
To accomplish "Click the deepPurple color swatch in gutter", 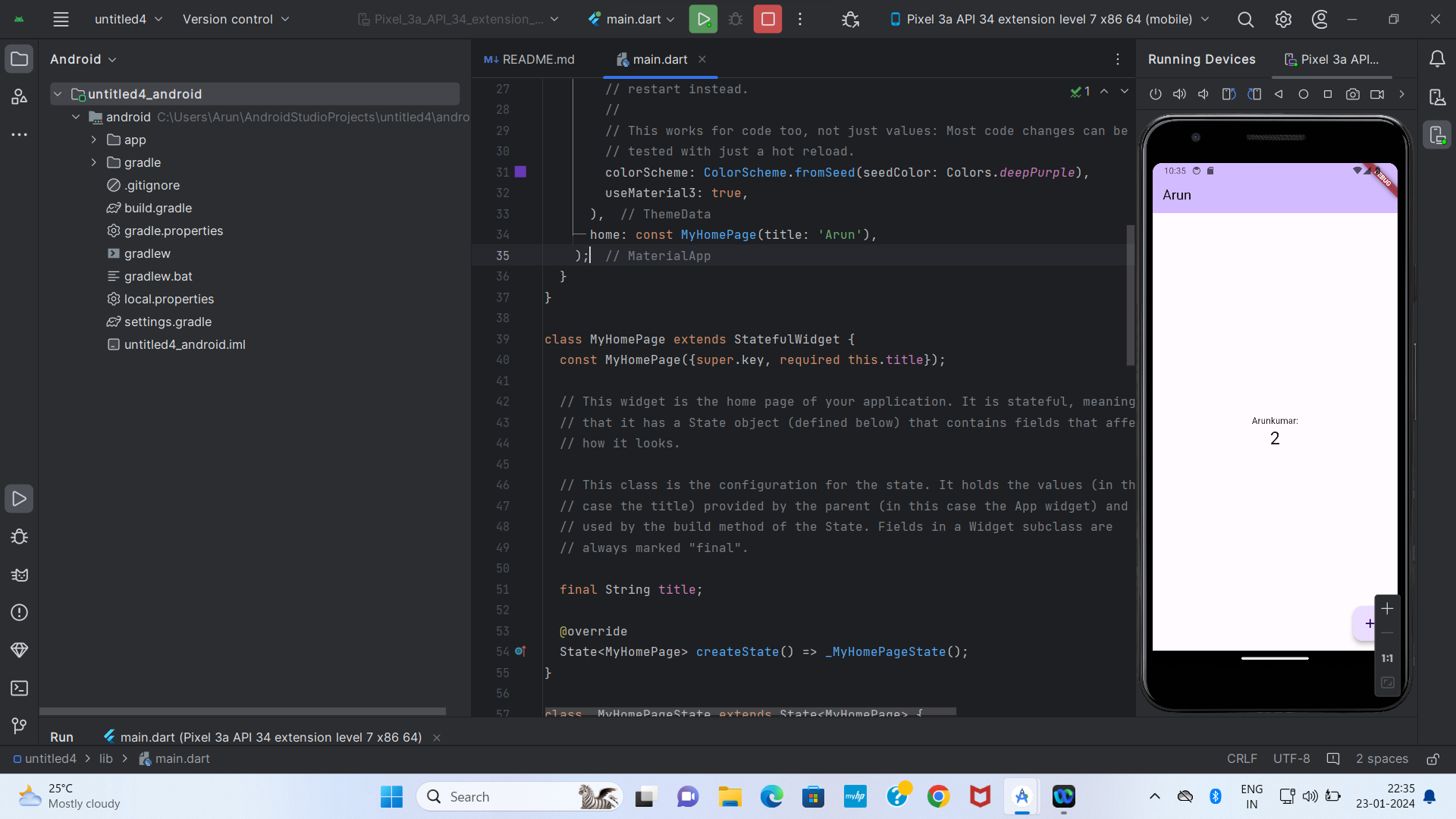I will (x=520, y=172).
